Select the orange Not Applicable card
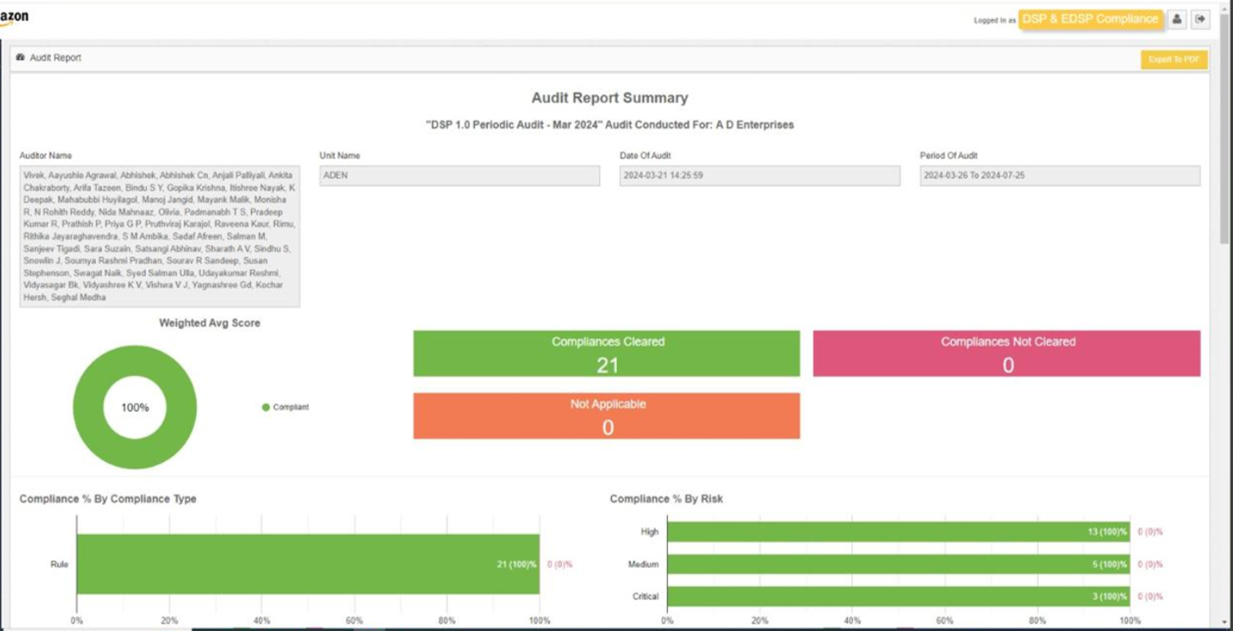Screen dimensions: 1233x631 (607, 416)
